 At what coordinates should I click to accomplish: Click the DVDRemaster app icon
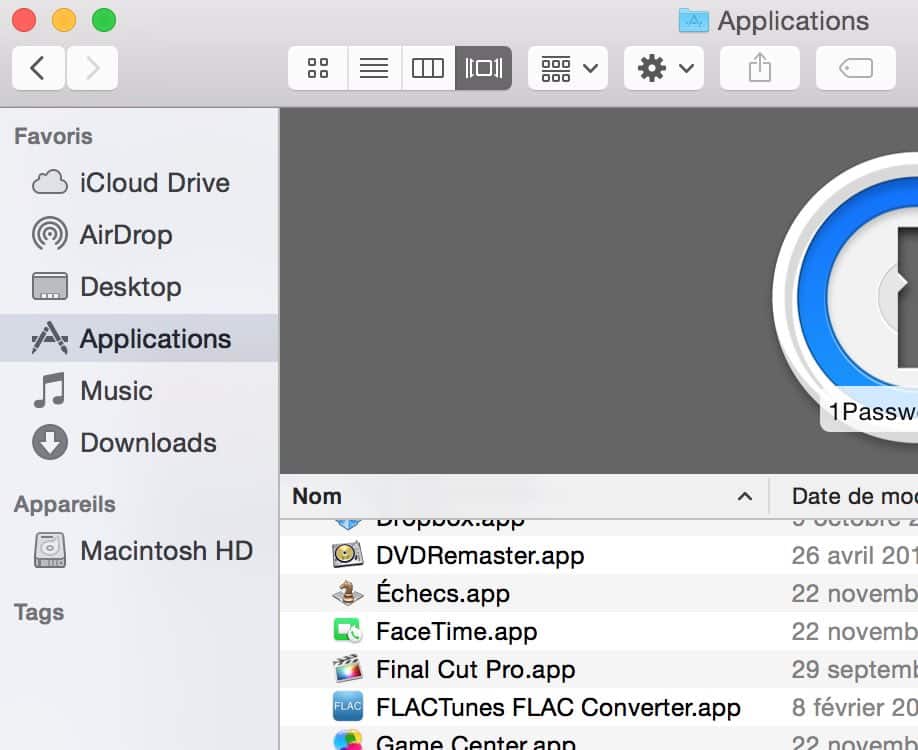pos(348,555)
